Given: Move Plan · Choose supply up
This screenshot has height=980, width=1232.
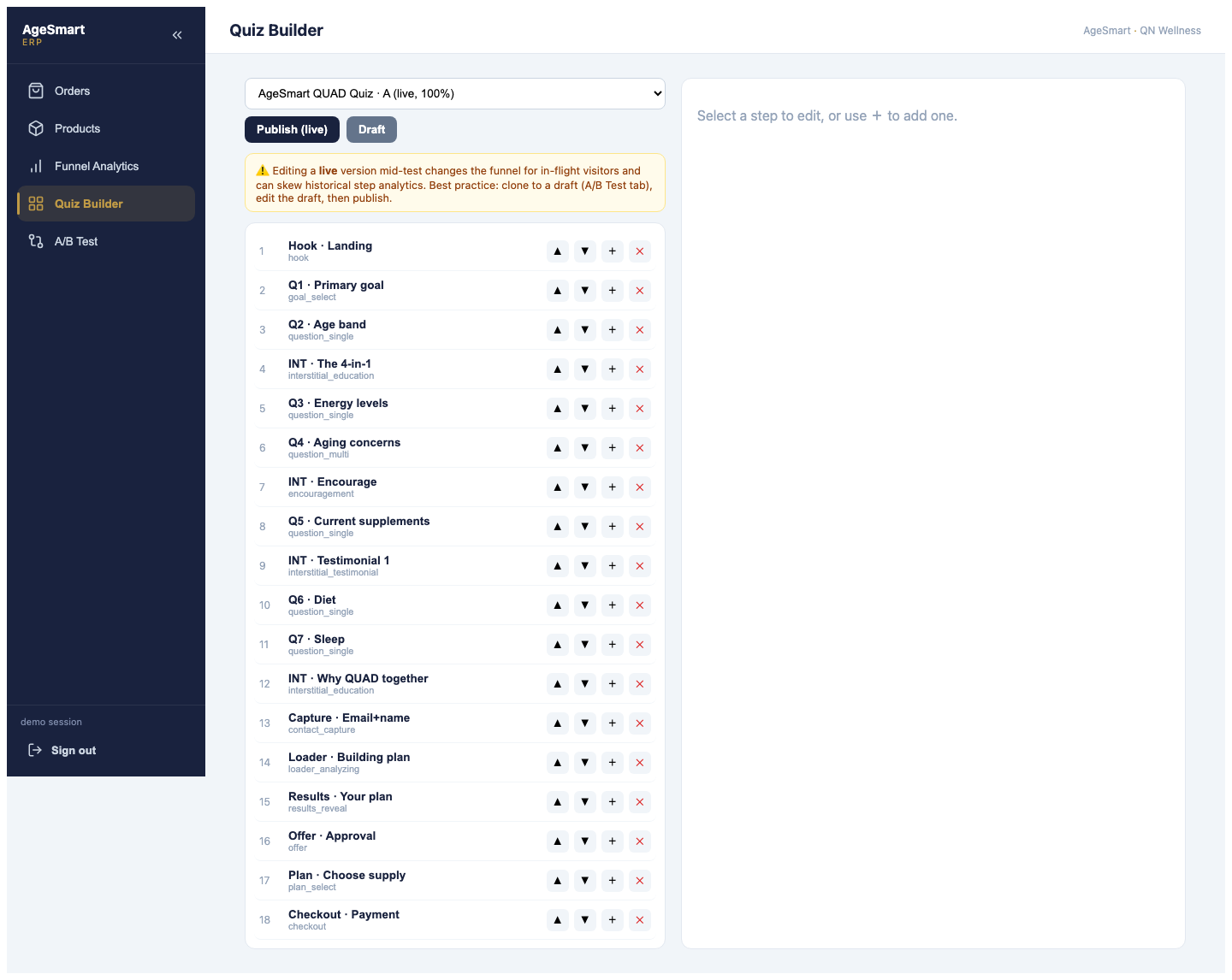Looking at the screenshot, I should [x=558, y=881].
